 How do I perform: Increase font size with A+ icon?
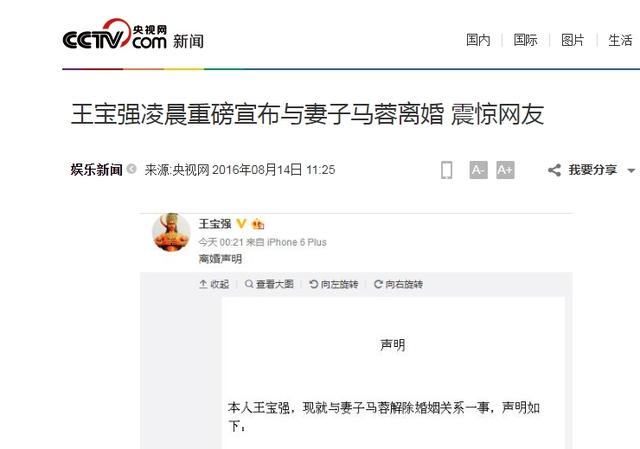pyautogui.click(x=505, y=170)
